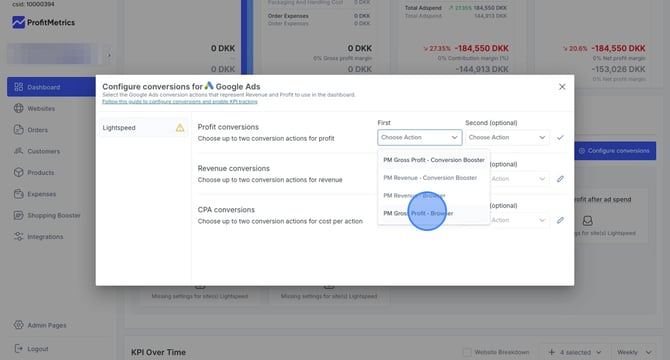Close the Configure conversions dialog

(562, 87)
